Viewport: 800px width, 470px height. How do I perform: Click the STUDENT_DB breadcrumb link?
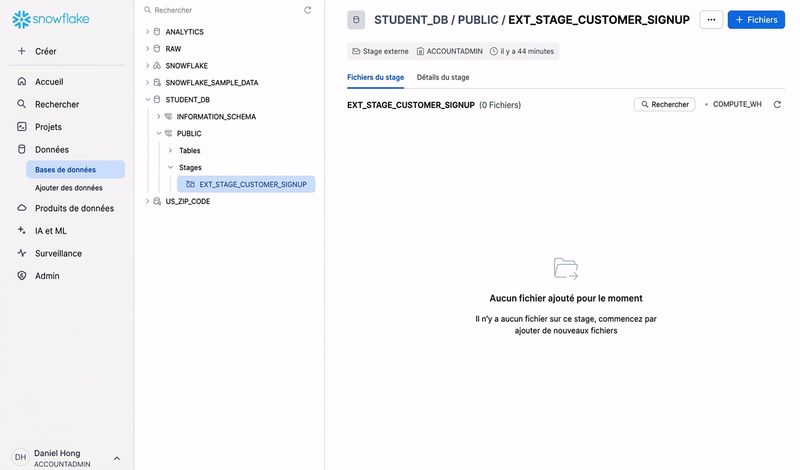[x=411, y=20]
